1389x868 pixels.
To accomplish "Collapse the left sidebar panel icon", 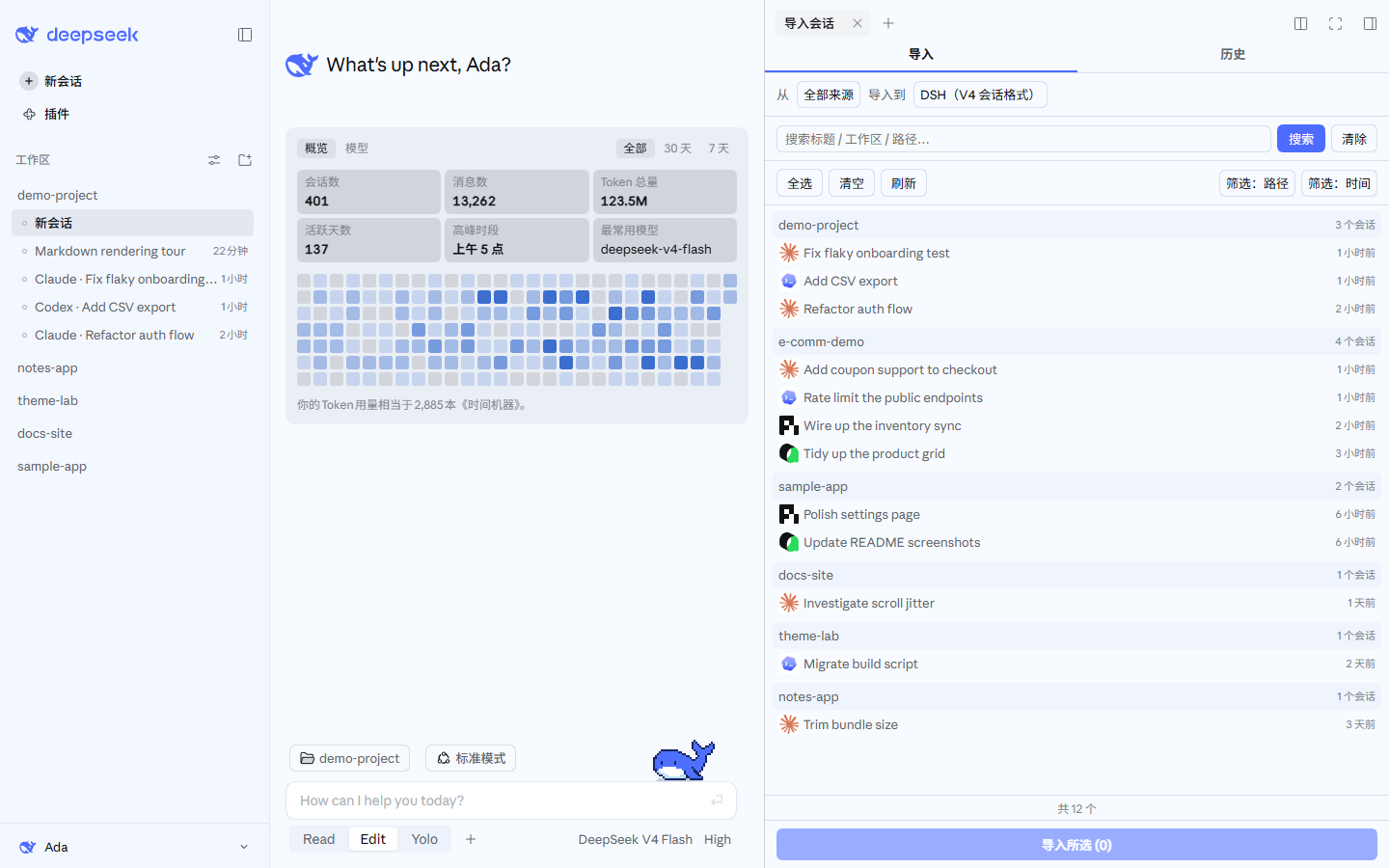I will point(245,35).
